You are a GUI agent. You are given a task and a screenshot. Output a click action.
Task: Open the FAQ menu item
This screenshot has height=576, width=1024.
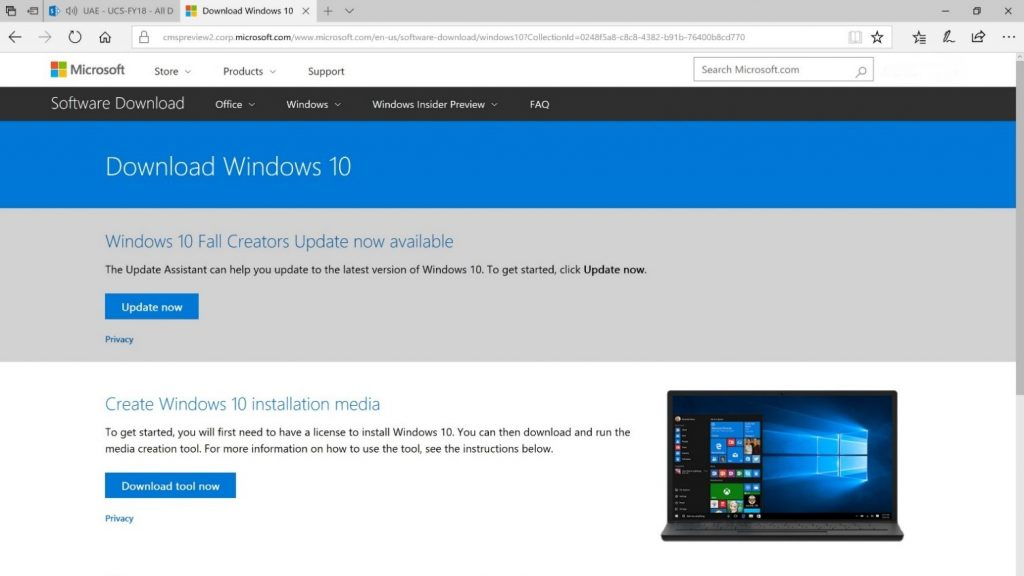[x=539, y=104]
